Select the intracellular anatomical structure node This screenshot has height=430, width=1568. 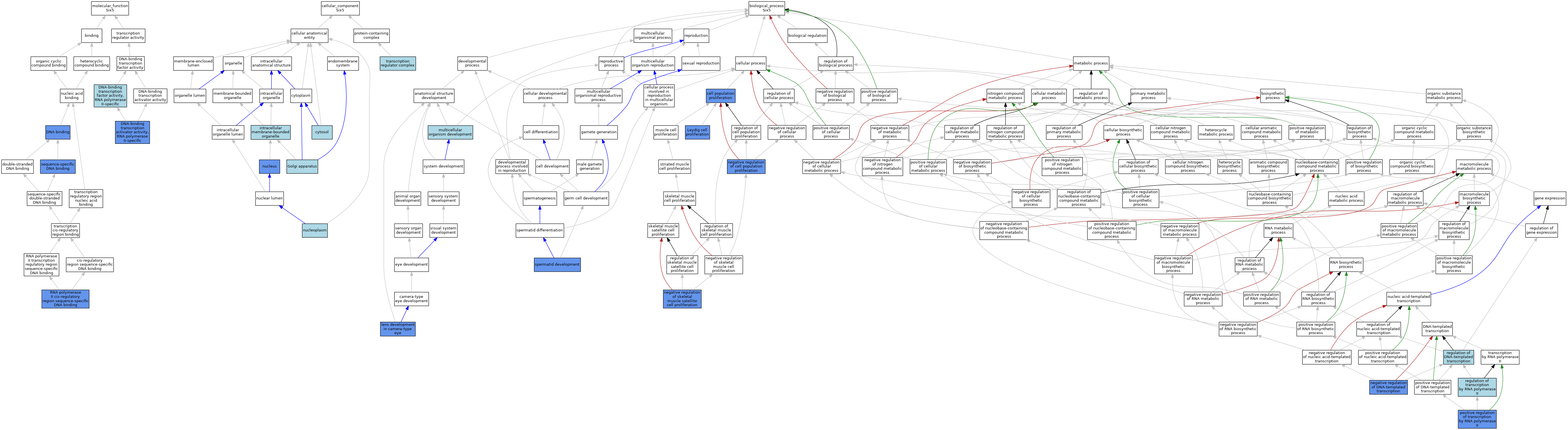(x=272, y=63)
